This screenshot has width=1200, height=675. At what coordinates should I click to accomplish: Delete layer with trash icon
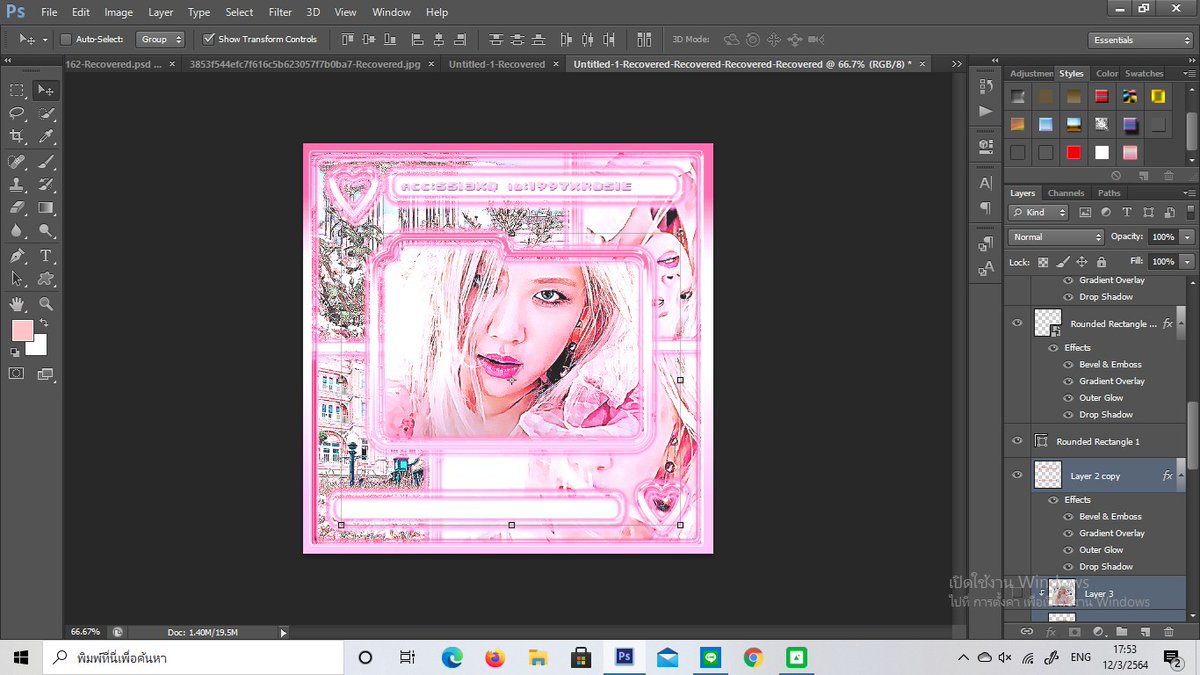[1168, 632]
